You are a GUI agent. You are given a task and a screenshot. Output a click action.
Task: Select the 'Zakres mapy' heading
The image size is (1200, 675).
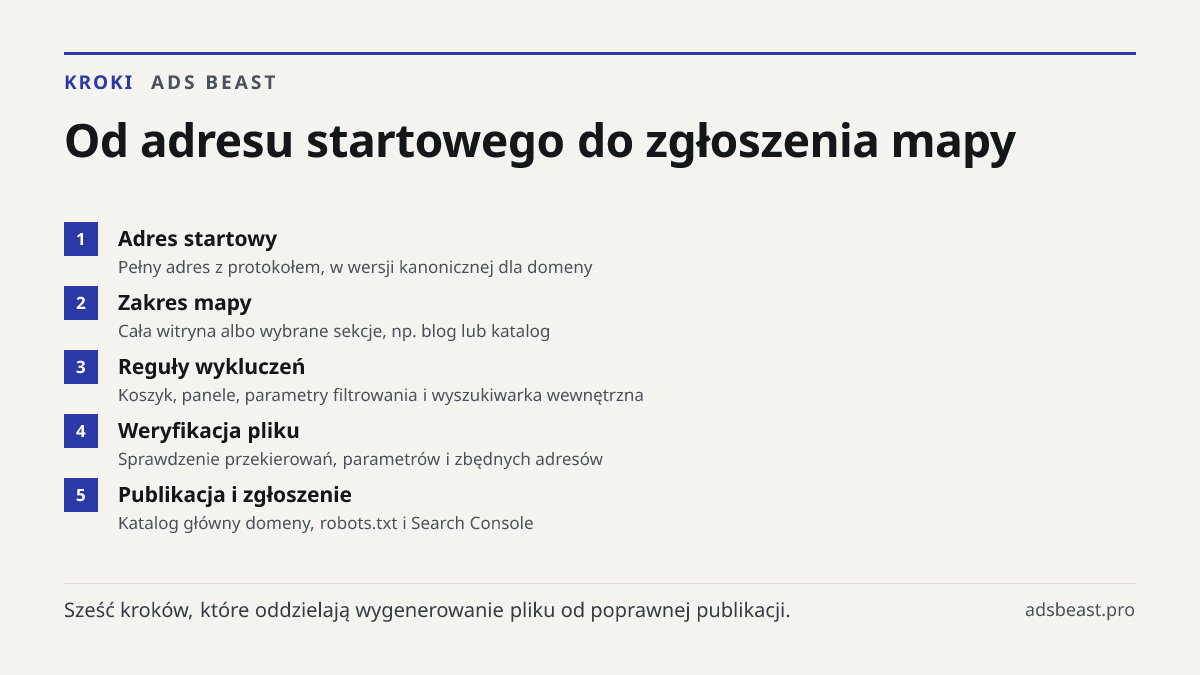pos(185,303)
